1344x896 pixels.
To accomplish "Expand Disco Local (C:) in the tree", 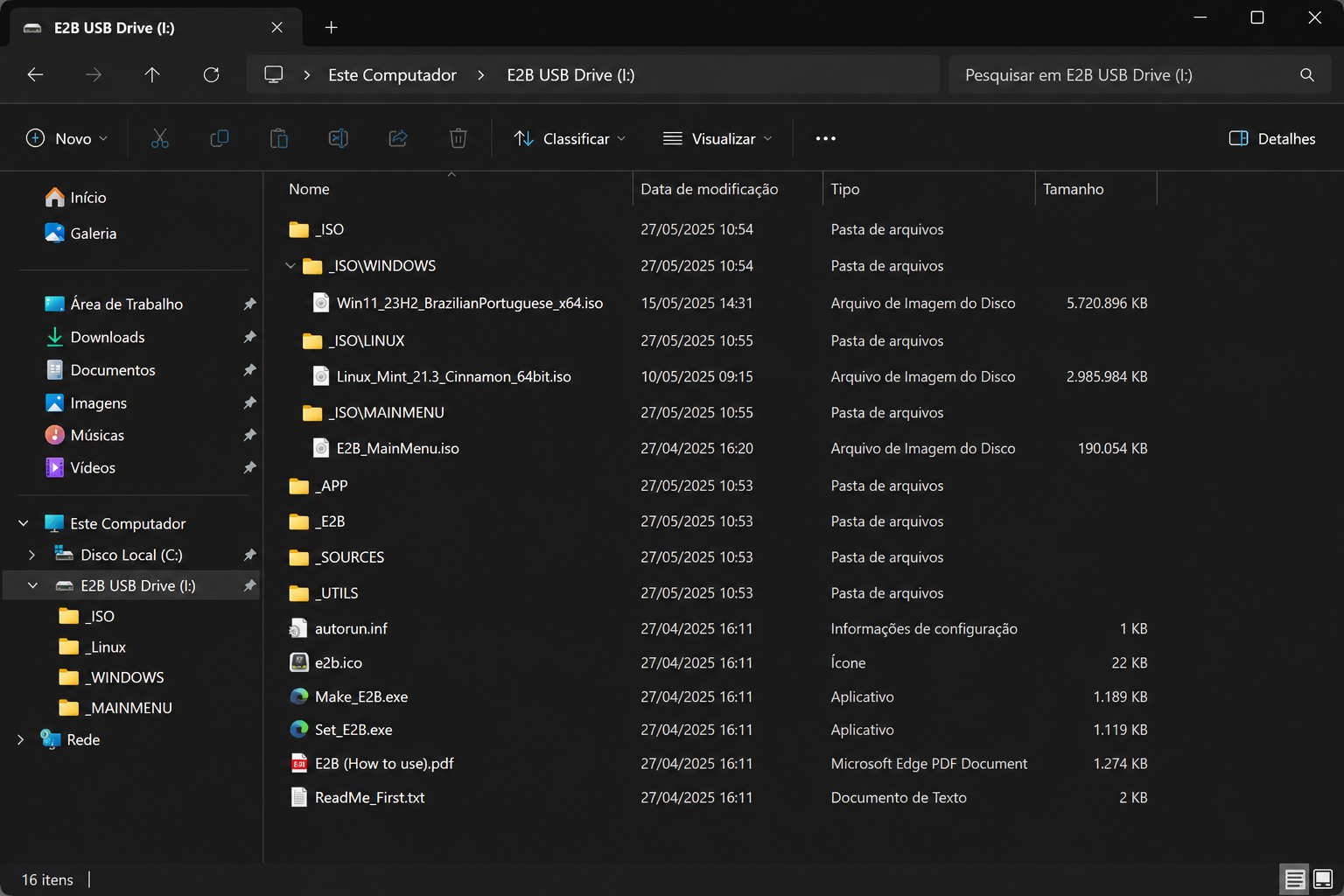I will tap(32, 555).
